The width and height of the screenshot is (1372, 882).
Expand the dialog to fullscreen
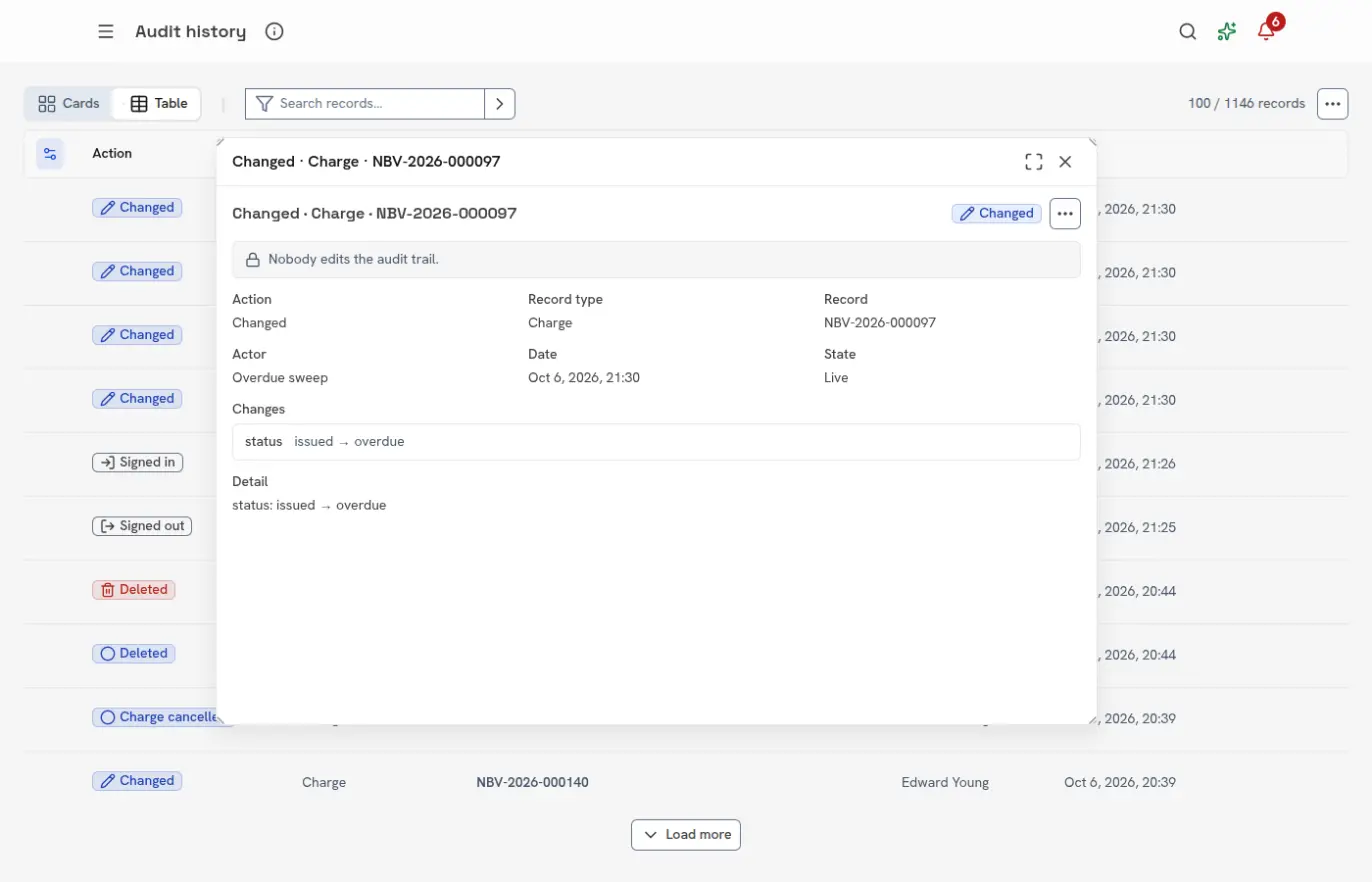click(1034, 161)
